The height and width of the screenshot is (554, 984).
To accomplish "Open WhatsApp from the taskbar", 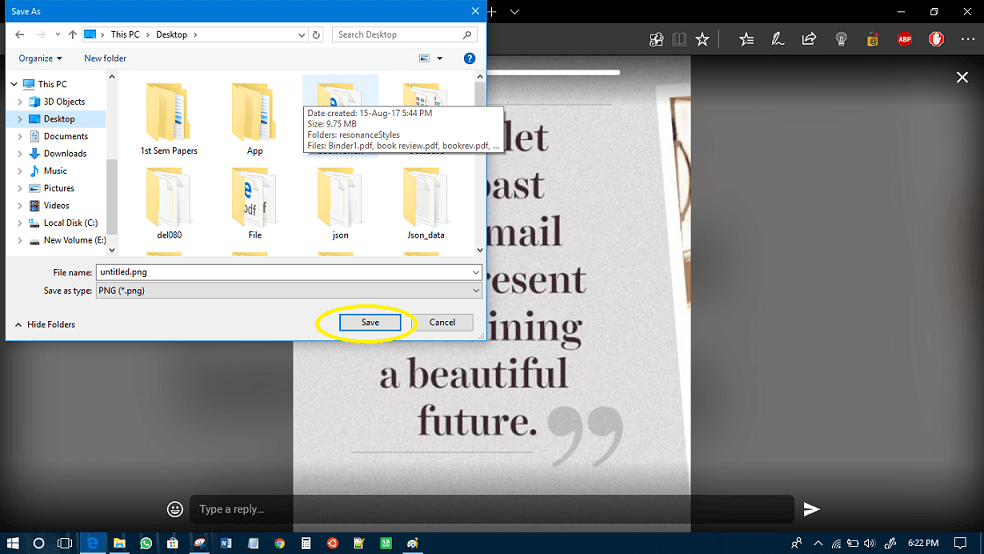I will click(x=146, y=543).
